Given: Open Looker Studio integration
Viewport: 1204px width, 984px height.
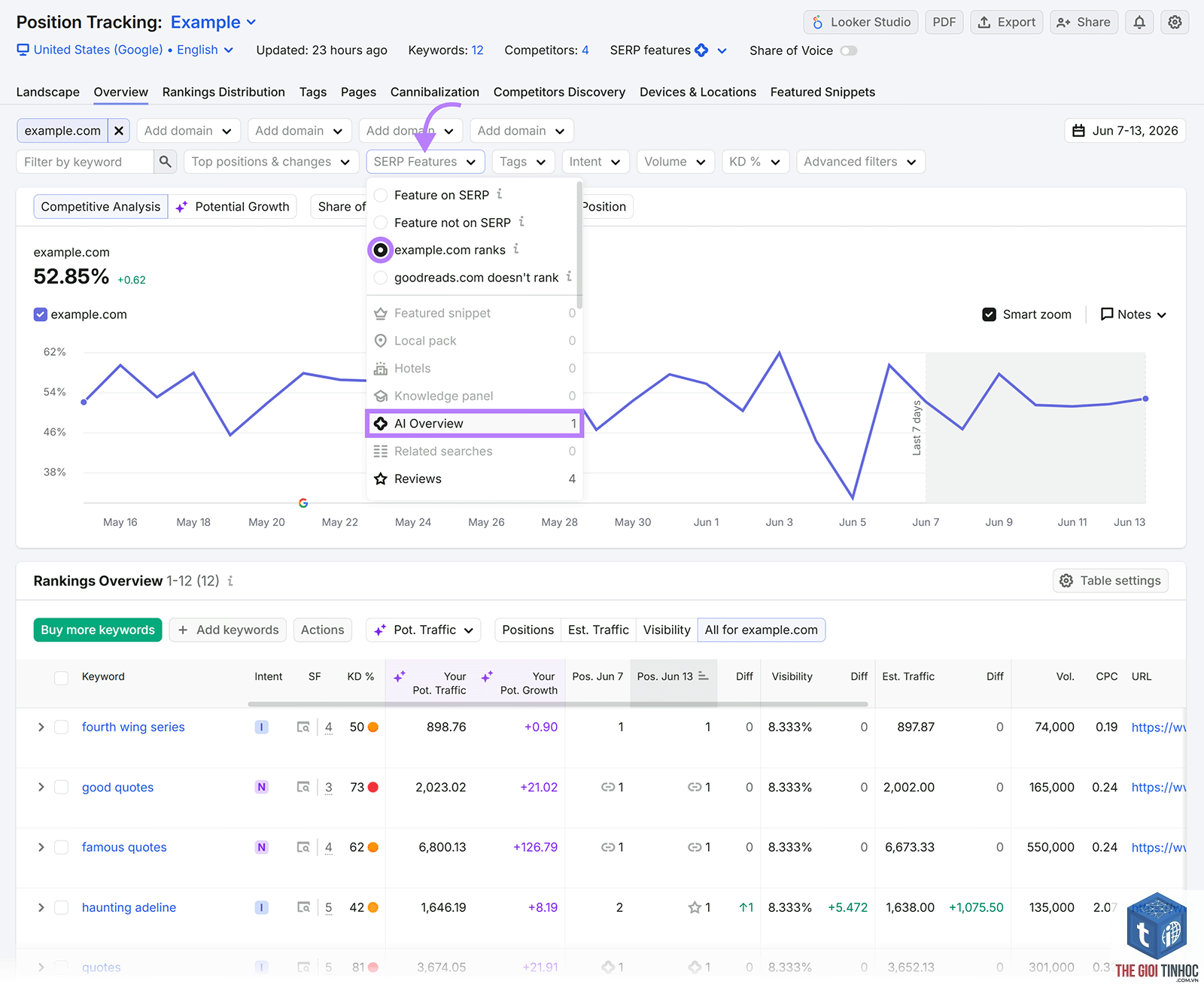Looking at the screenshot, I should (861, 23).
